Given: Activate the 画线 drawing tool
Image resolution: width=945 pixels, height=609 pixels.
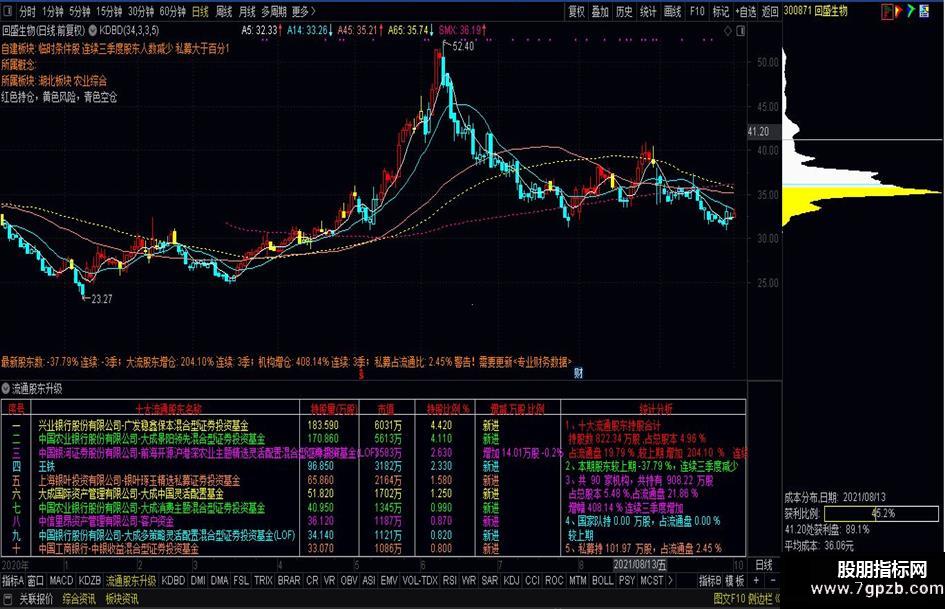Looking at the screenshot, I should [x=673, y=11].
